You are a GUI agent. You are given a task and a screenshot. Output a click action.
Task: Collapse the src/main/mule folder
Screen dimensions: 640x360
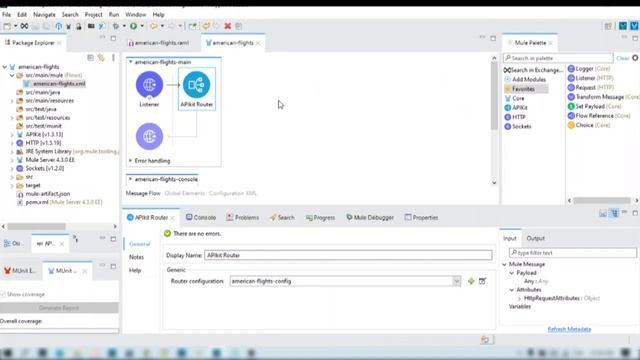click(x=12, y=76)
